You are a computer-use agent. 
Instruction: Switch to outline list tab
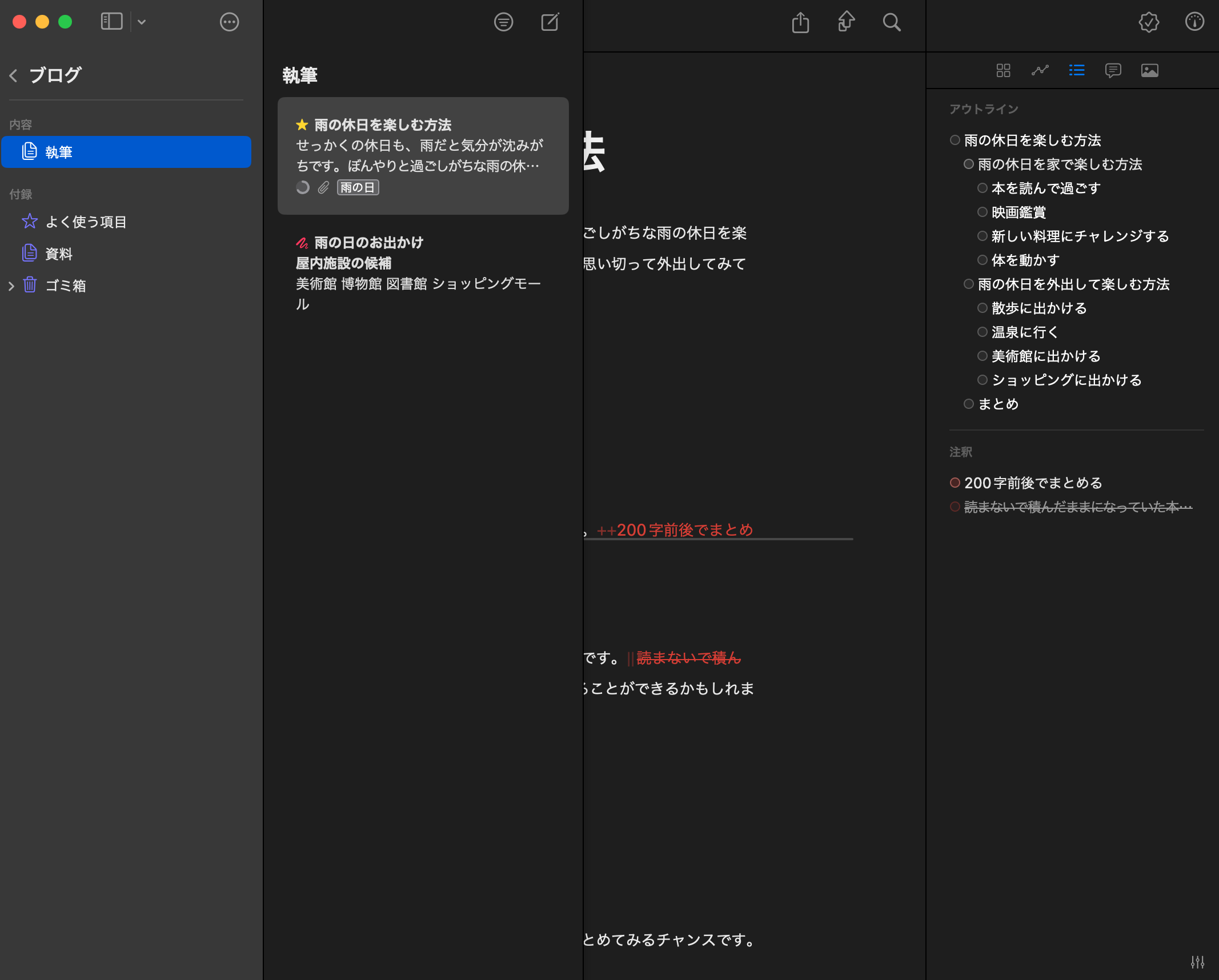pyautogui.click(x=1077, y=70)
